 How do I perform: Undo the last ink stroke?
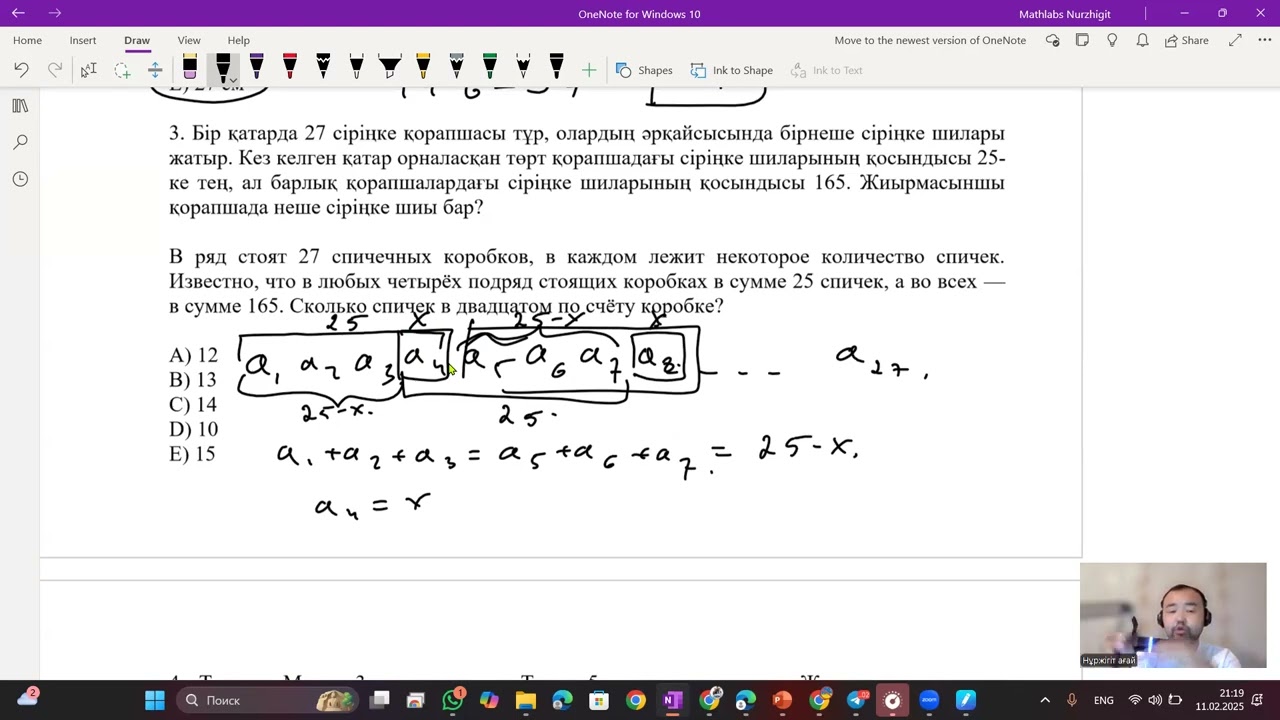tap(21, 70)
